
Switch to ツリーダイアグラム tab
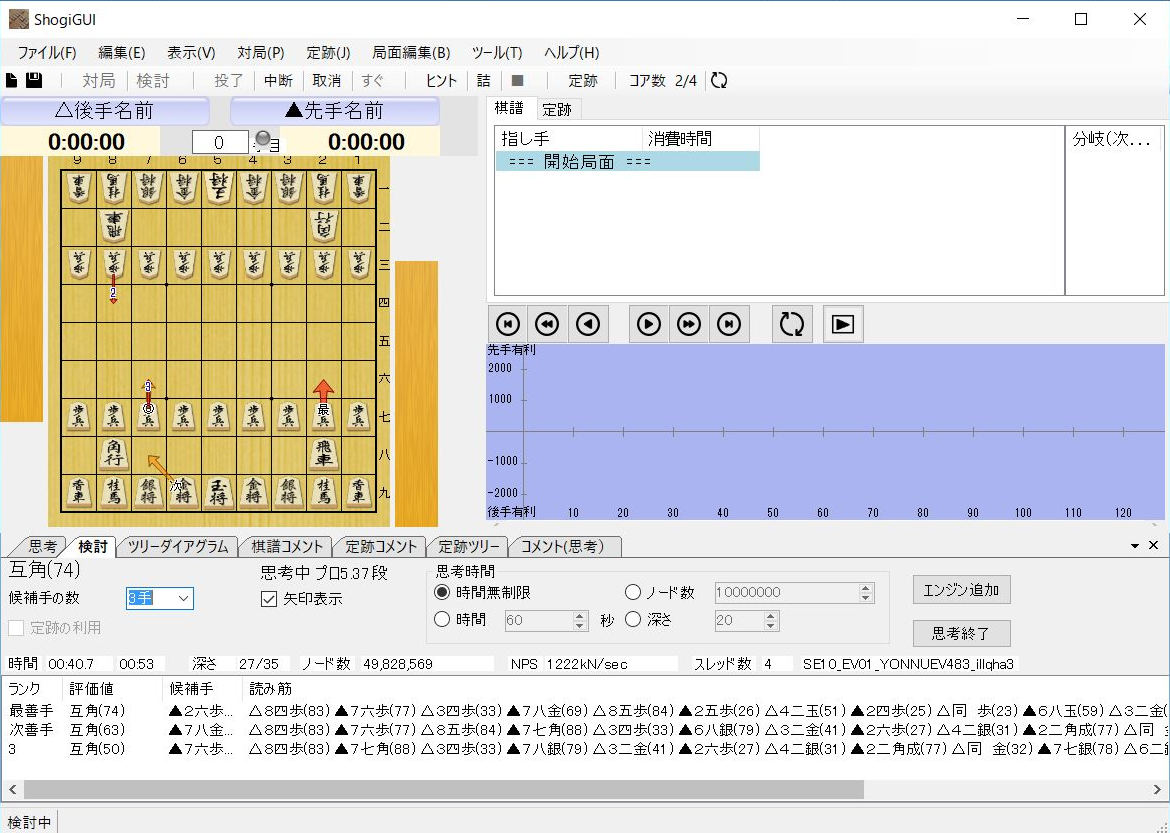(178, 547)
